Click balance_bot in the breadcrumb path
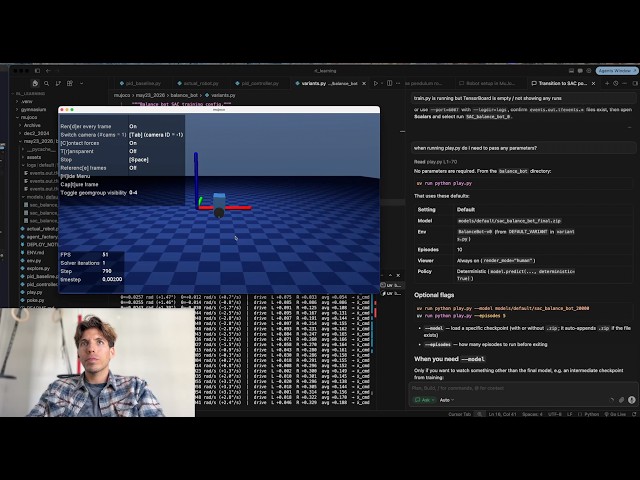Viewport: 640px width, 480px height. (x=184, y=95)
